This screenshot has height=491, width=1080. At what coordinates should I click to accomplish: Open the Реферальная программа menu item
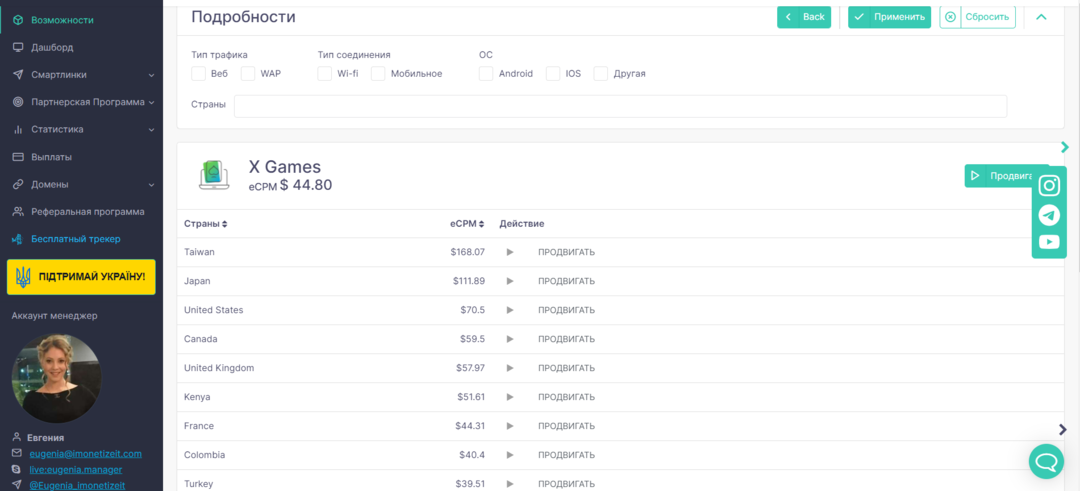(x=87, y=212)
